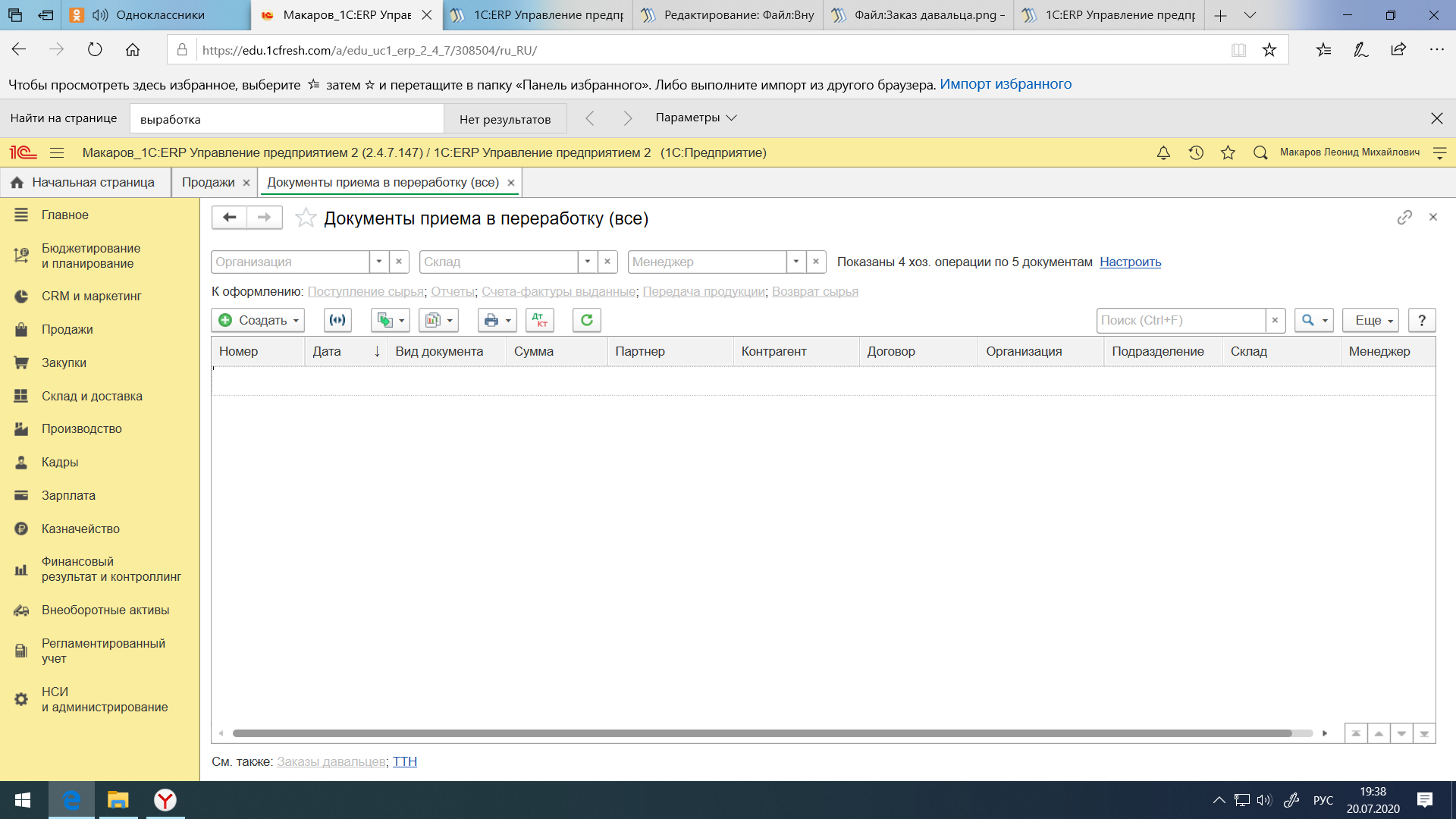The height and width of the screenshot is (819, 1456).
Task: Open the ТТН link
Action: point(405,761)
